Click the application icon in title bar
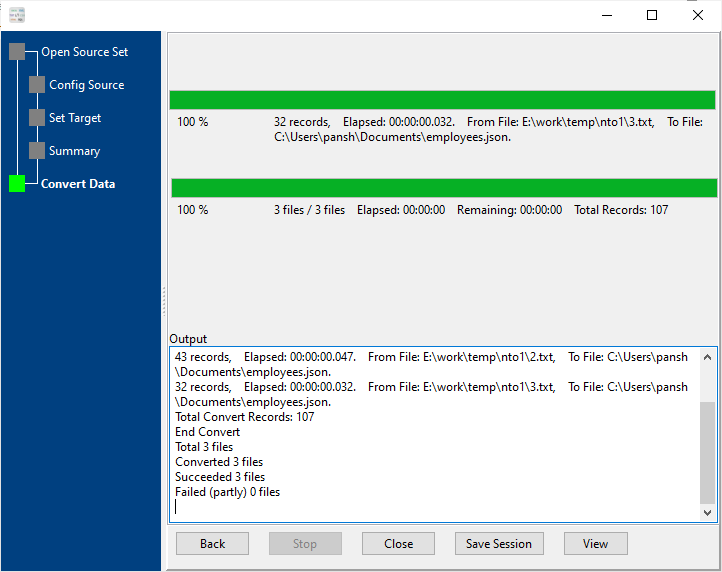Viewport: 722px width, 572px height. click(16, 15)
